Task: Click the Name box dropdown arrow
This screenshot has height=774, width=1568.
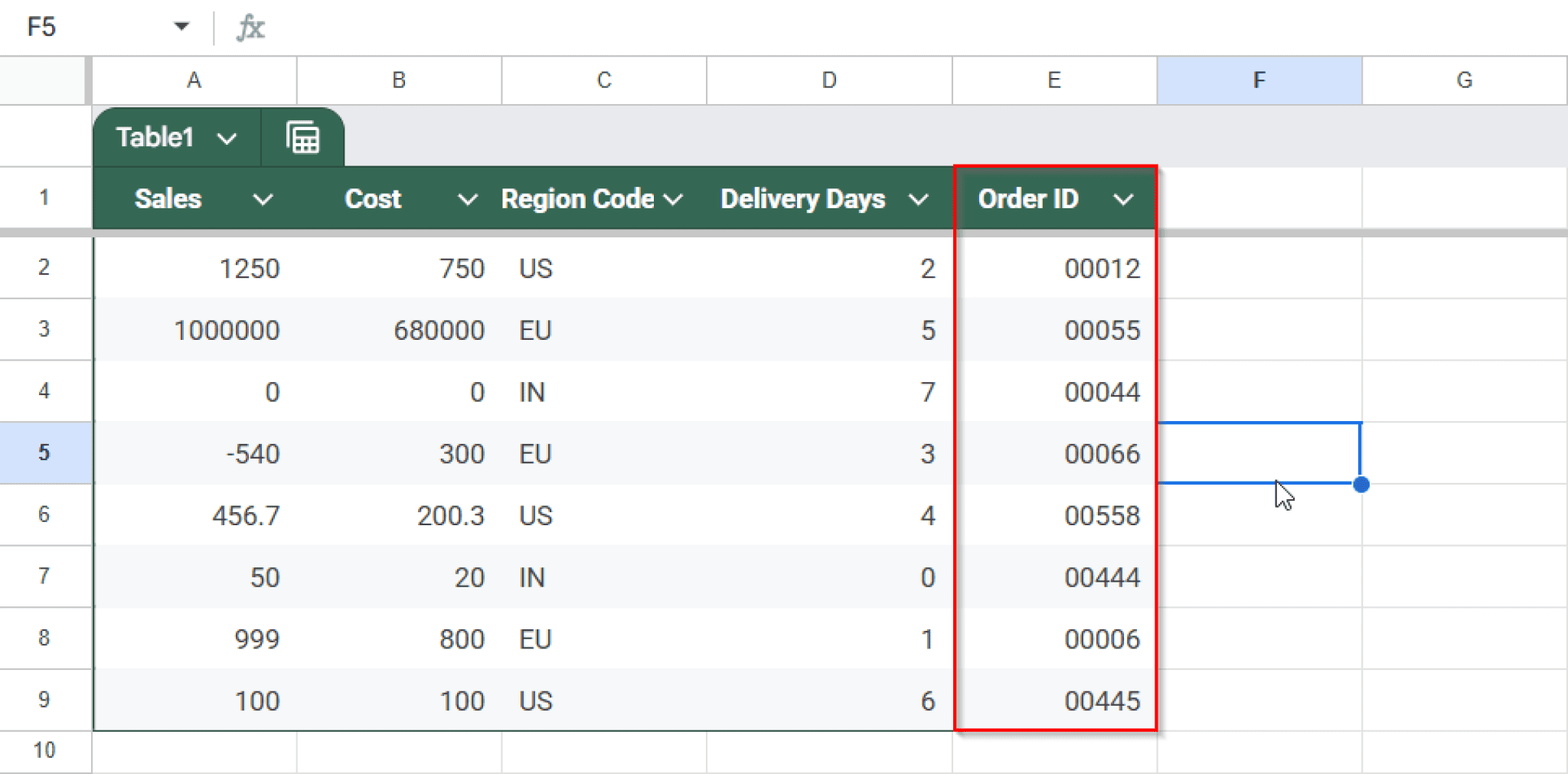Action: 181,25
